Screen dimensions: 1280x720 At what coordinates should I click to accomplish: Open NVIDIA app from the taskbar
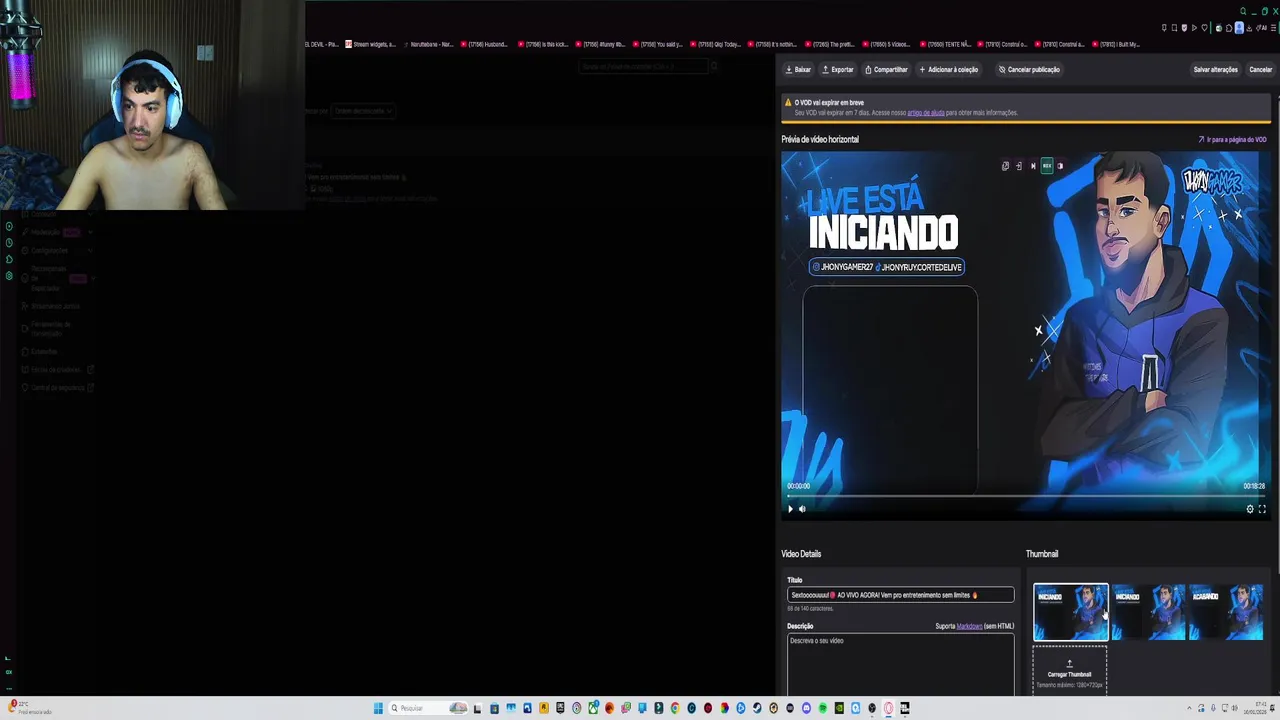(x=839, y=708)
